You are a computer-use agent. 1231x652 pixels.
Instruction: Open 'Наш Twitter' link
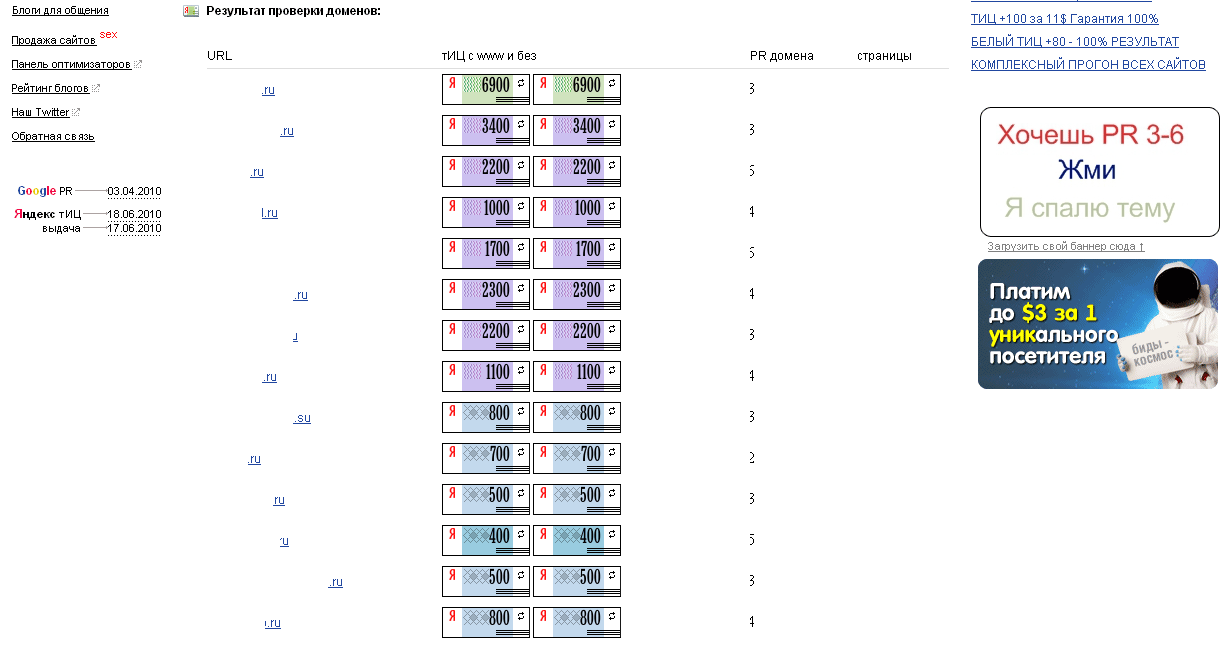(x=40, y=112)
